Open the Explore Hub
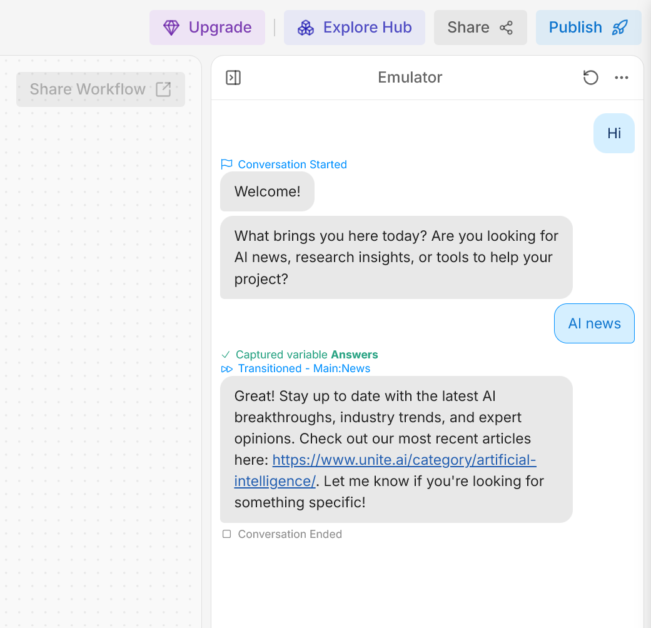Screen dimensions: 651x628 coord(354,27)
